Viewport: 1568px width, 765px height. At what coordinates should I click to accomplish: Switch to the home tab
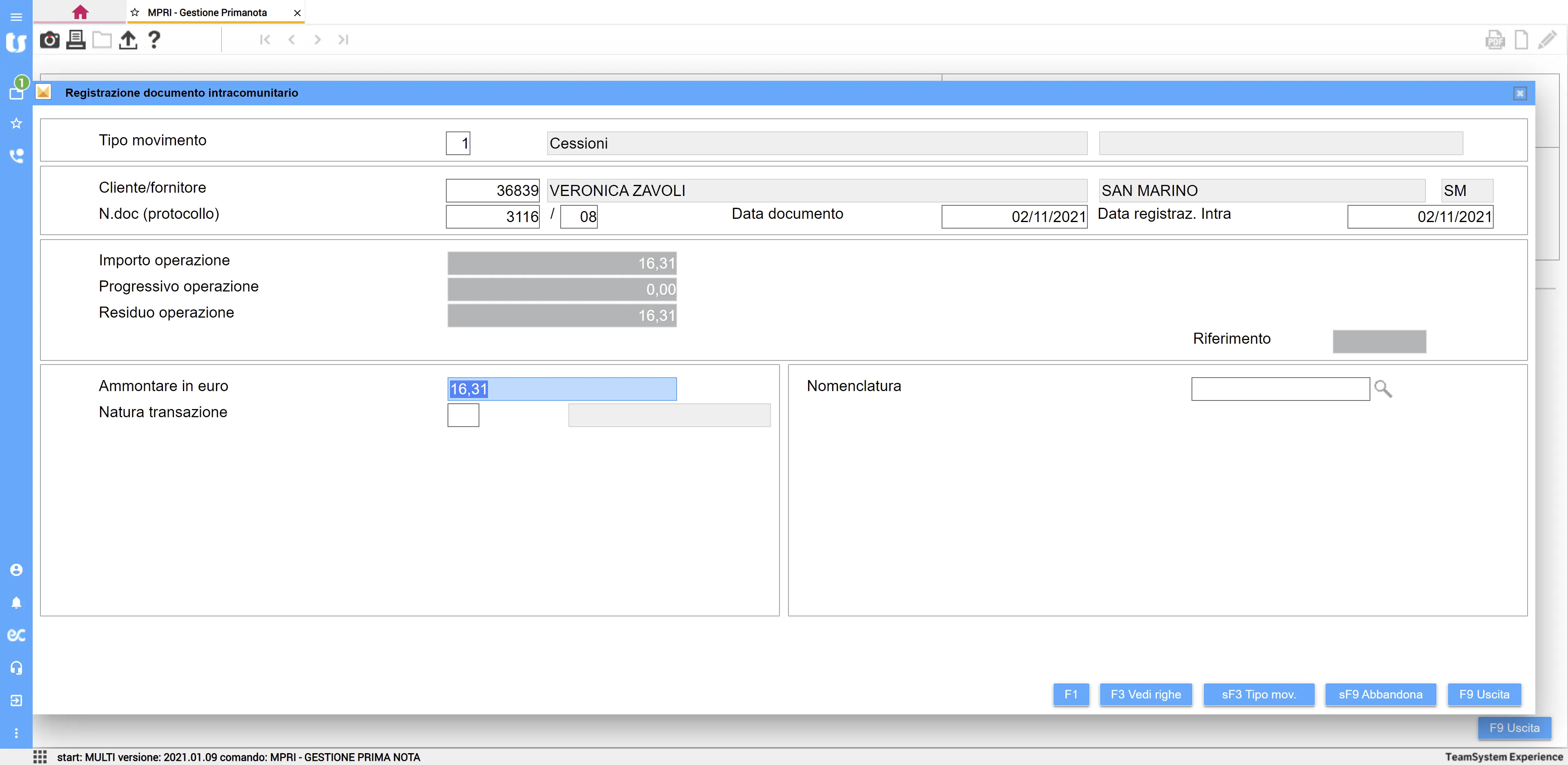tap(80, 12)
